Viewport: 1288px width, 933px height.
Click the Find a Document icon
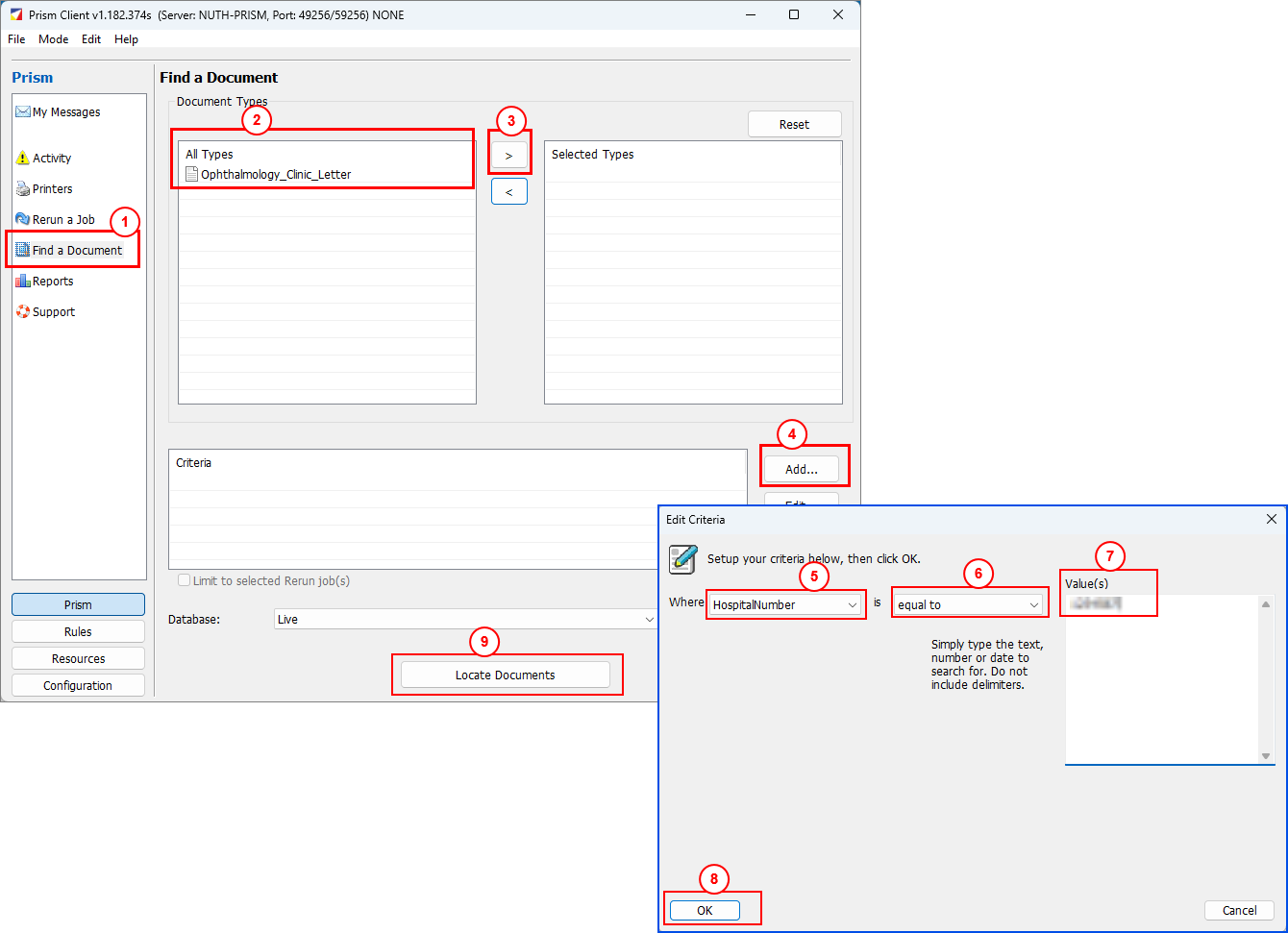pyautogui.click(x=23, y=251)
